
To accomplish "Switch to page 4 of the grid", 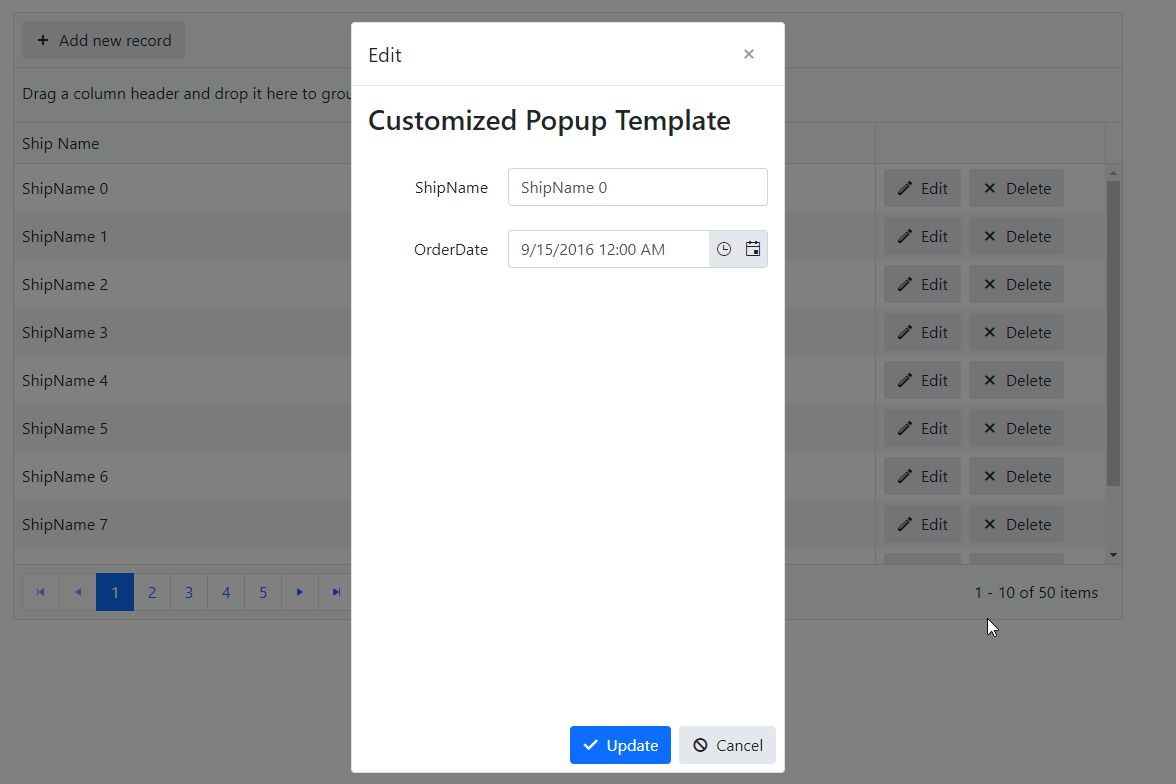I will (226, 592).
